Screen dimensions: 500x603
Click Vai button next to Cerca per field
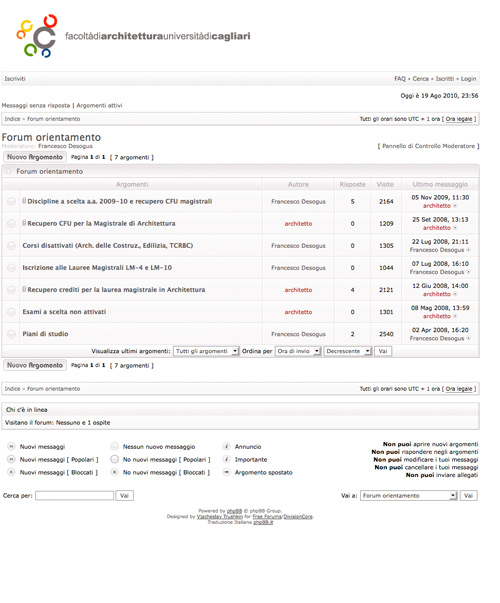124,496
